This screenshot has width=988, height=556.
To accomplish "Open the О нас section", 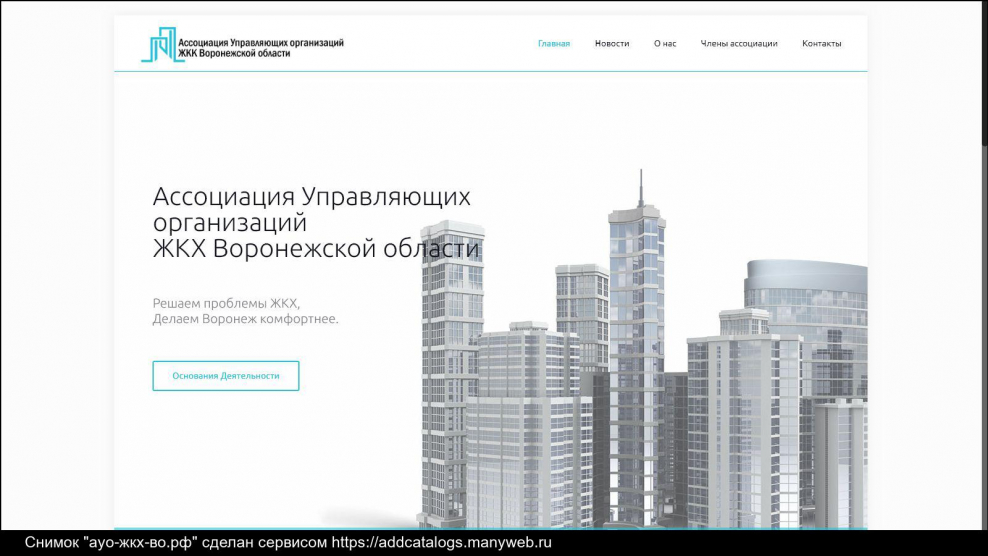I will coord(665,44).
